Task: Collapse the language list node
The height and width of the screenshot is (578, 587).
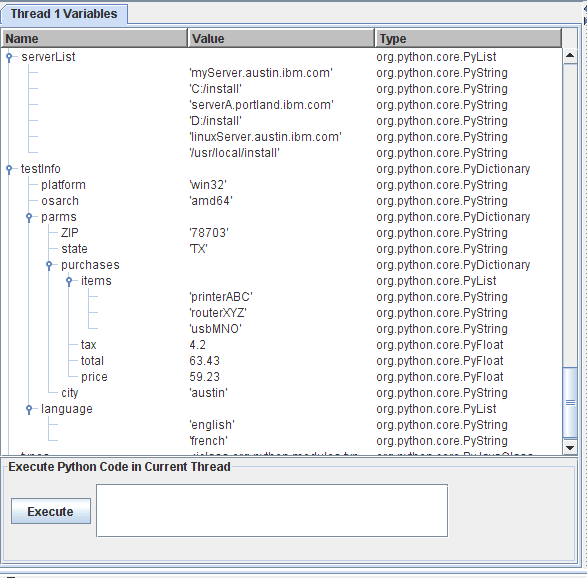Action: (x=29, y=409)
